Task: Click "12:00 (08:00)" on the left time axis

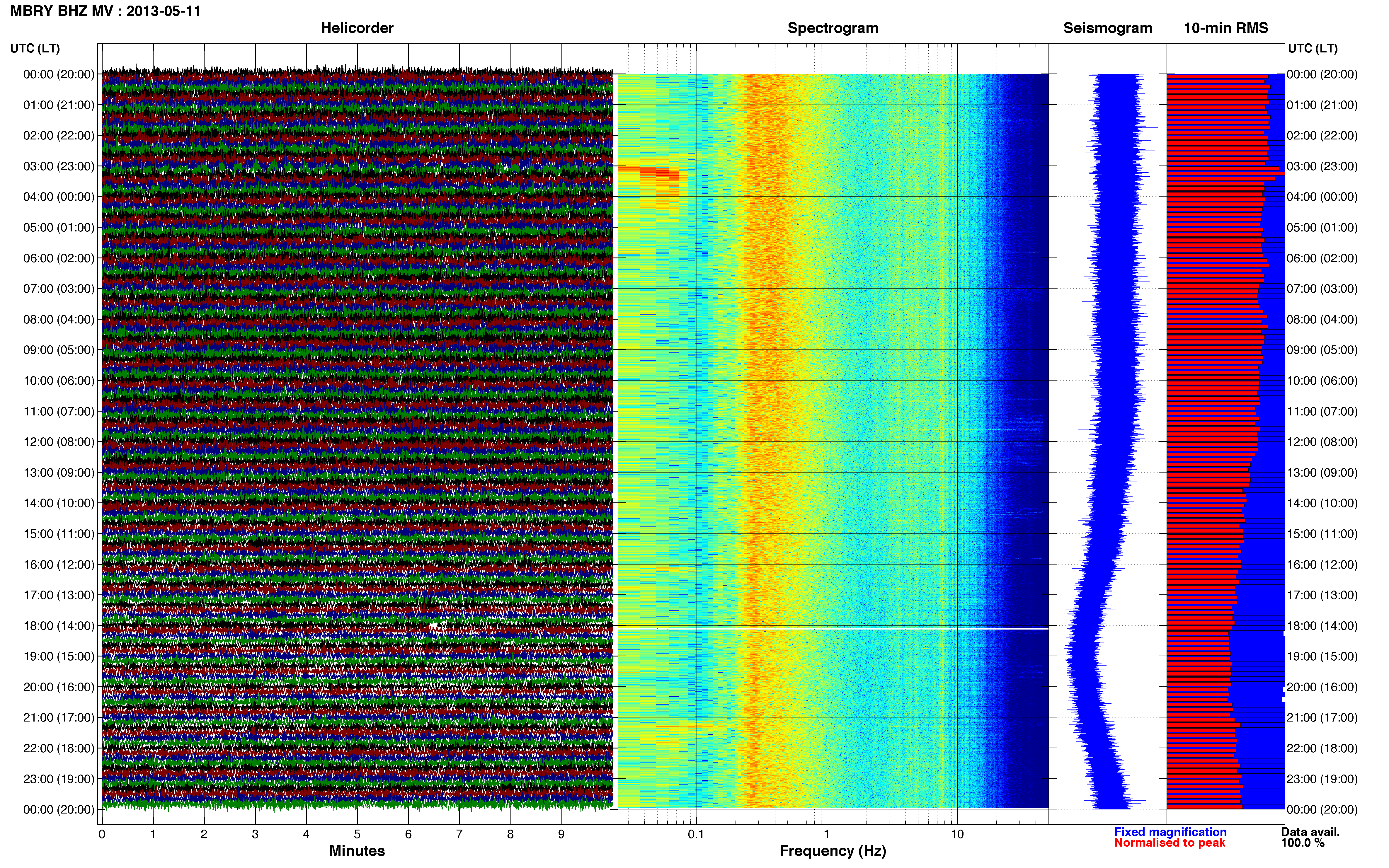Action: pyautogui.click(x=59, y=442)
